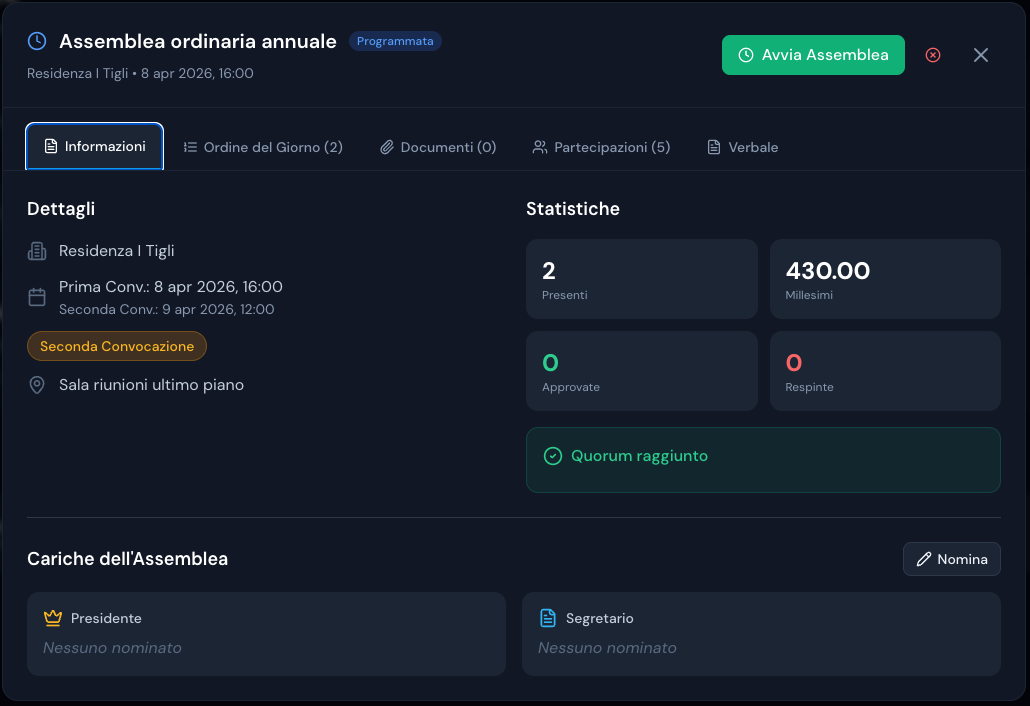Click the clock icon beside assembly title
The image size is (1030, 706).
tap(37, 41)
